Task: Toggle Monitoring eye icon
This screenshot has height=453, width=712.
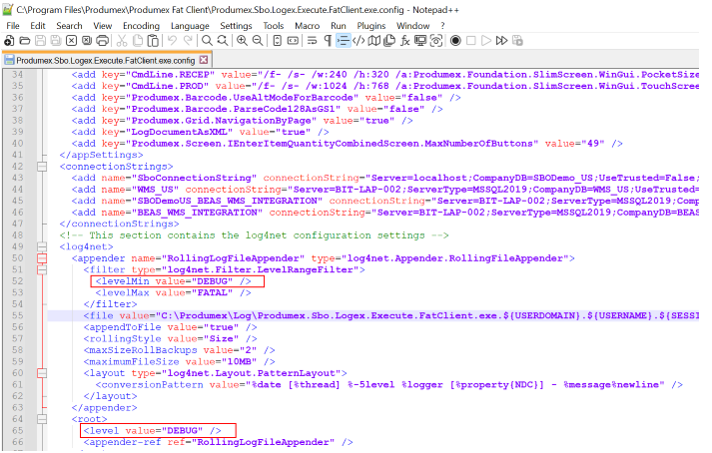Action: click(436, 41)
